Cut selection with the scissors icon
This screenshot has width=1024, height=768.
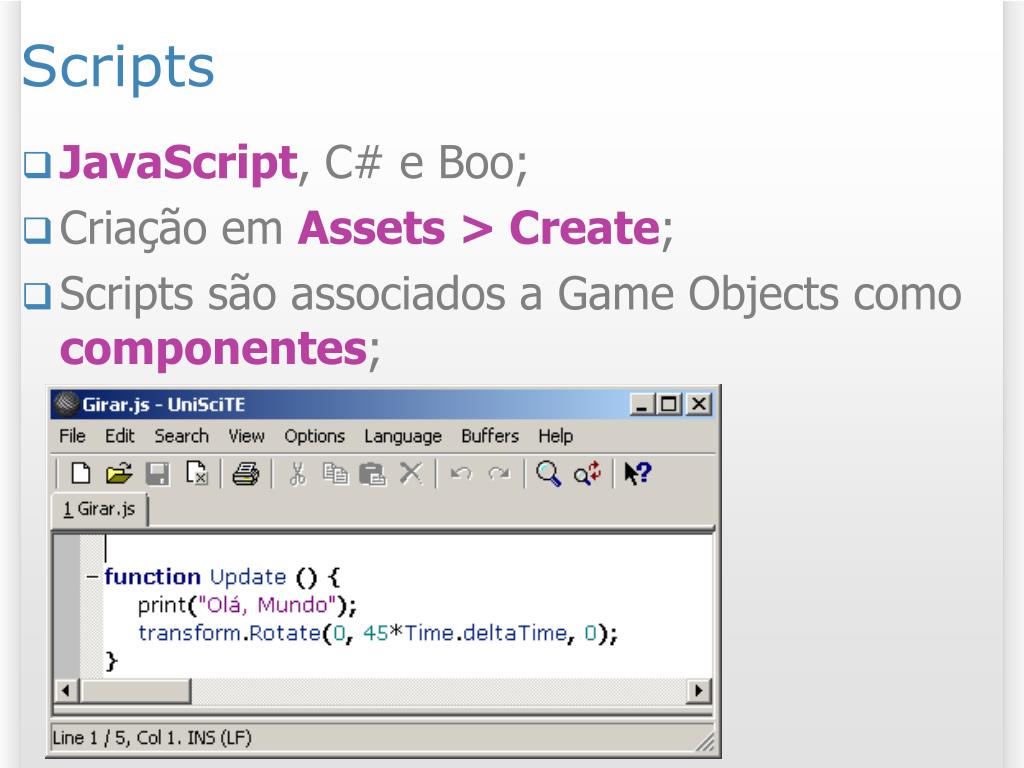click(x=298, y=473)
